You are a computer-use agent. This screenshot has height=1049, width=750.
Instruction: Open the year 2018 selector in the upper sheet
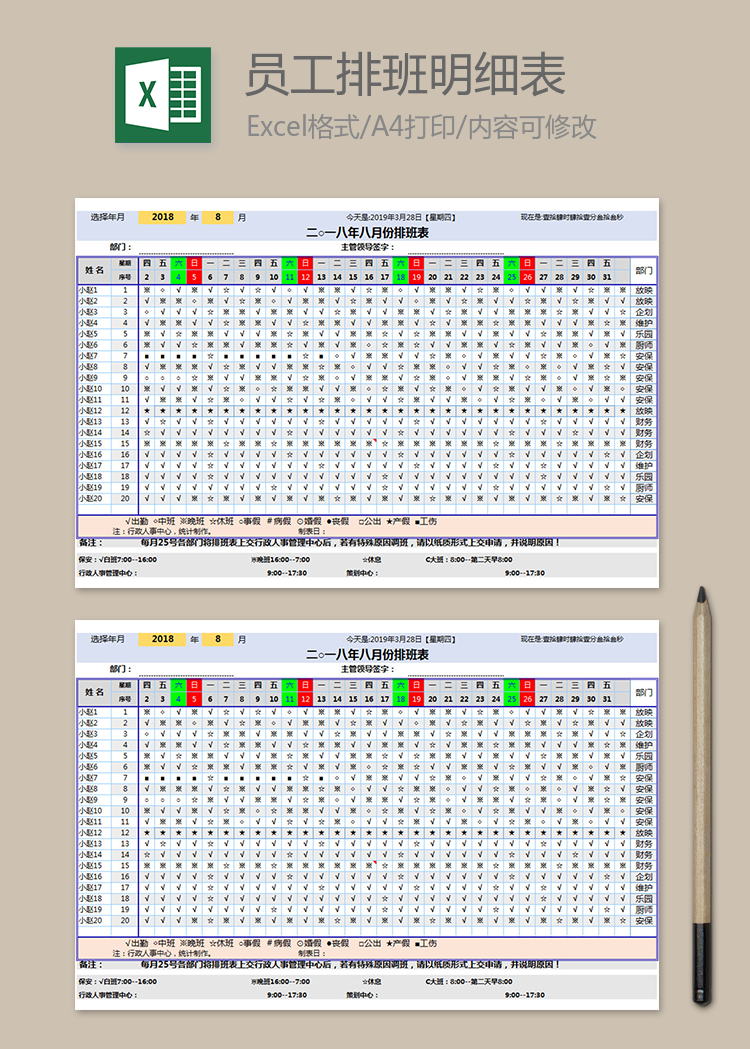pos(162,217)
